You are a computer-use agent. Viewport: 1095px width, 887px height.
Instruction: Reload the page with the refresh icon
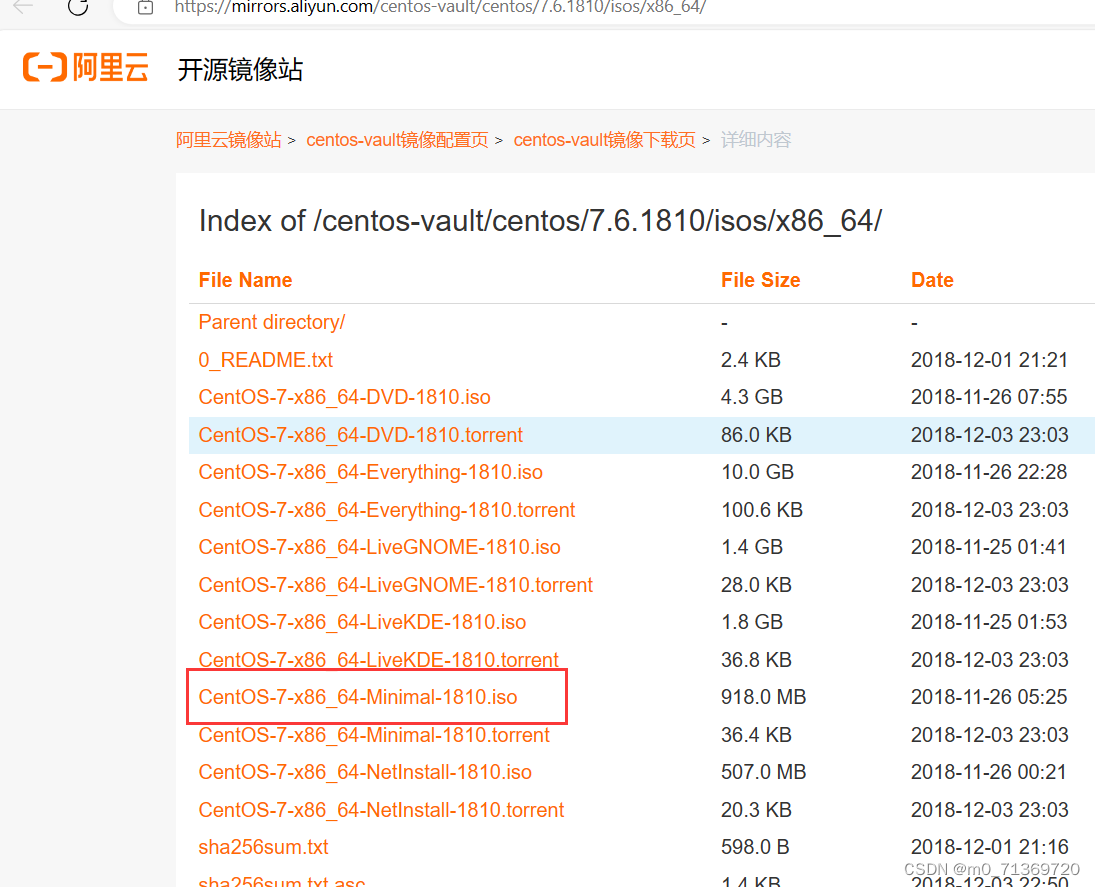[x=78, y=8]
